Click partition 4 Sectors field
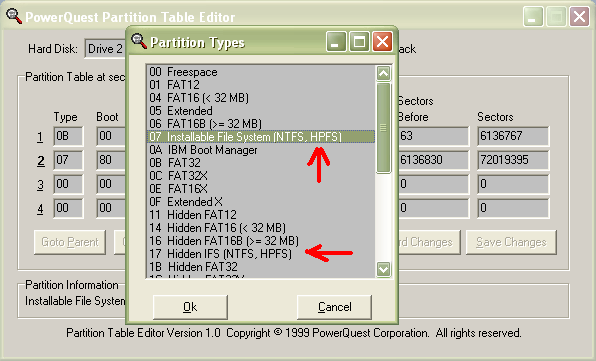Image resolution: width=596 pixels, height=361 pixels. coord(513,208)
